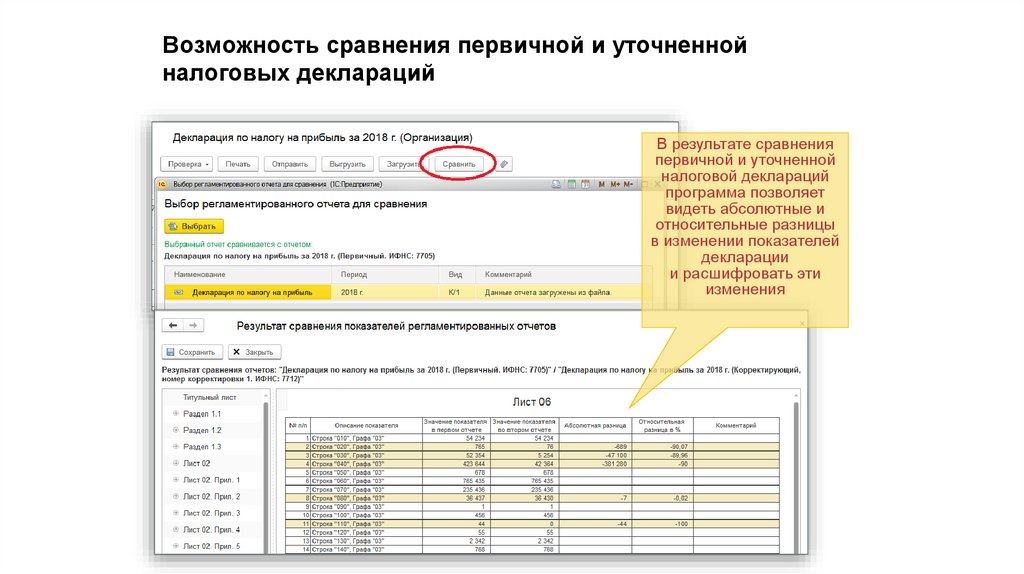Open the calendar icon in title bar
Screen dimensions: 1024x574
point(584,185)
